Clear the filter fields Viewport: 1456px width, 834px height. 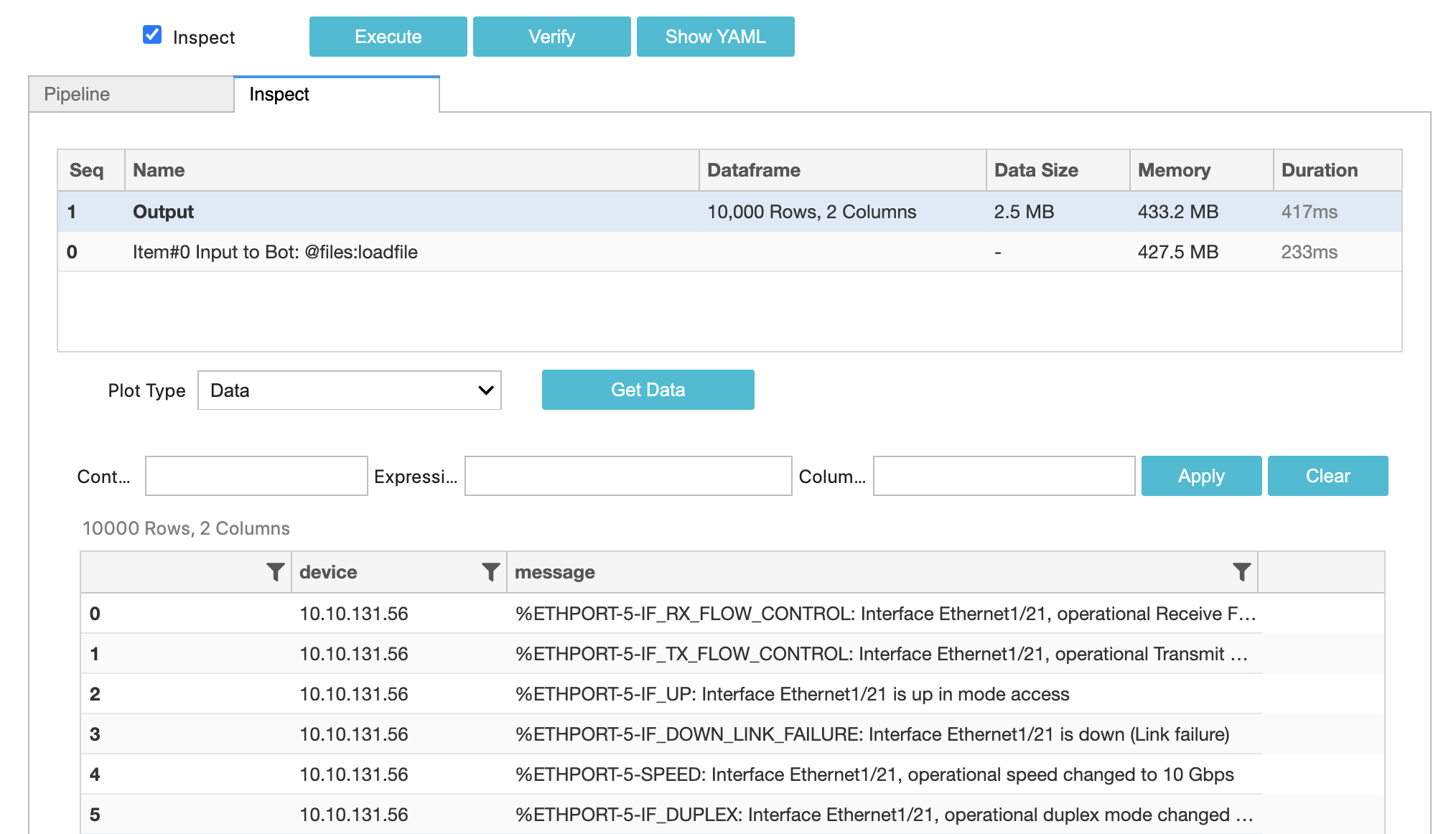pyautogui.click(x=1327, y=476)
